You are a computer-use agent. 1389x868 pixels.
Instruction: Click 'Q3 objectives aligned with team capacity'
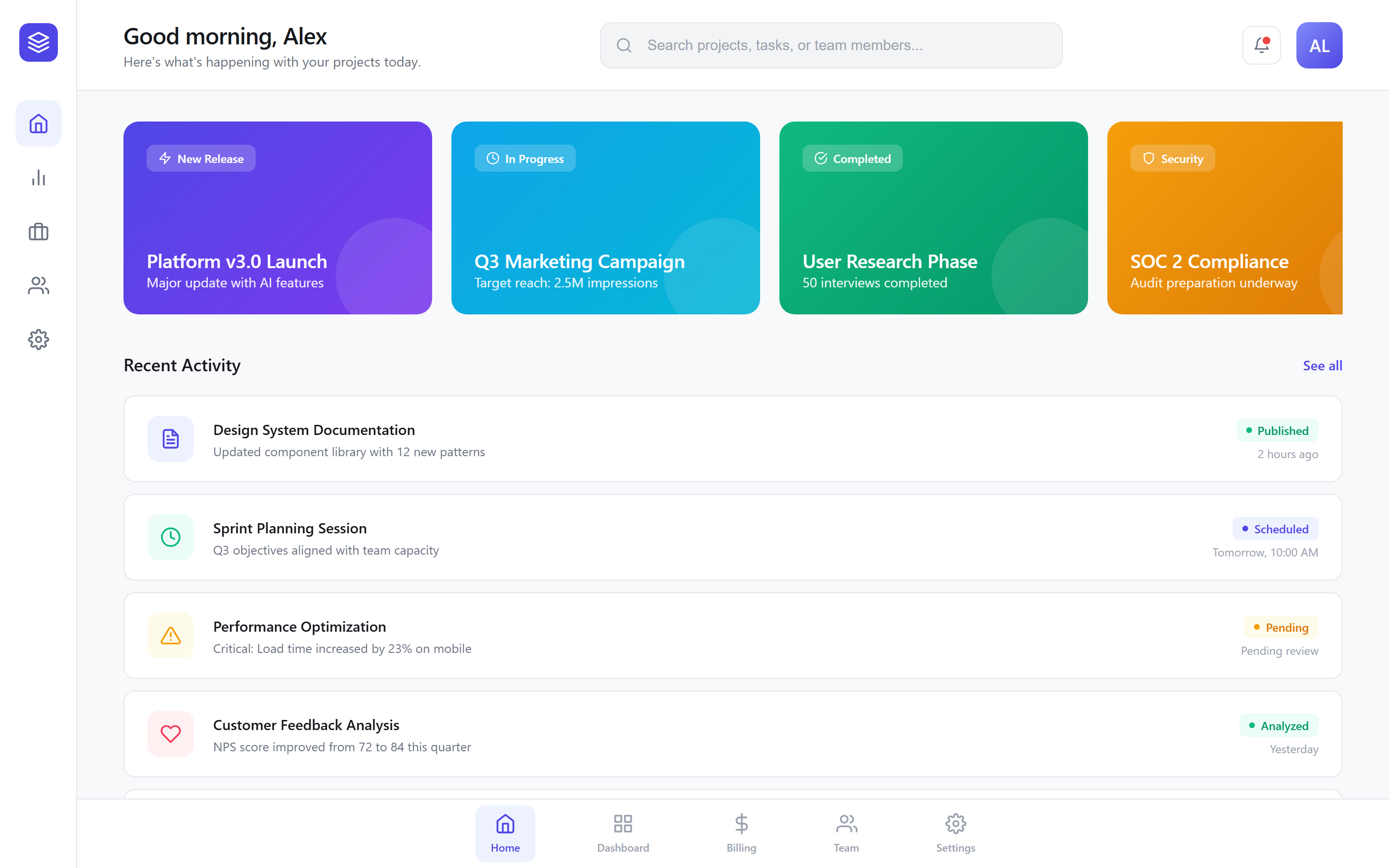[x=326, y=550]
